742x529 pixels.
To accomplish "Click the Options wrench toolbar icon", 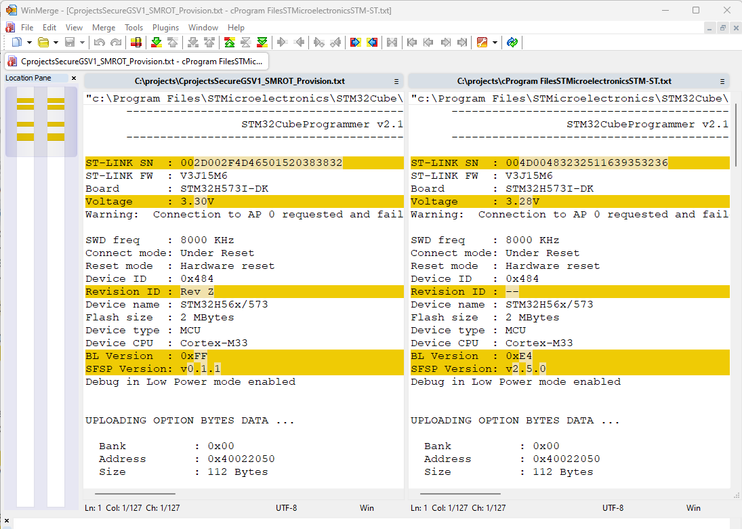I will coord(482,43).
